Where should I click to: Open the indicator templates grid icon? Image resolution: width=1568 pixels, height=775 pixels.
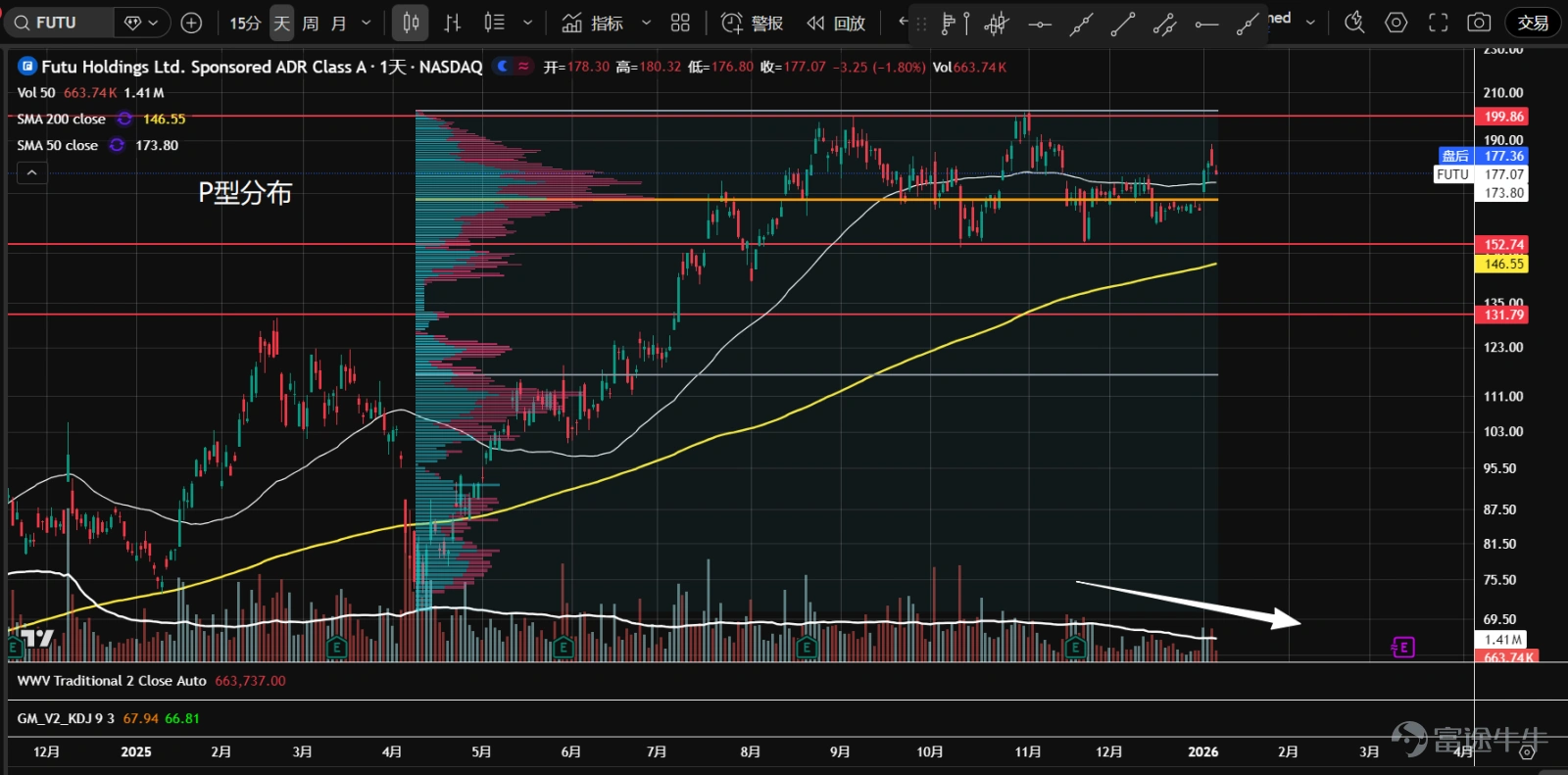click(x=680, y=23)
